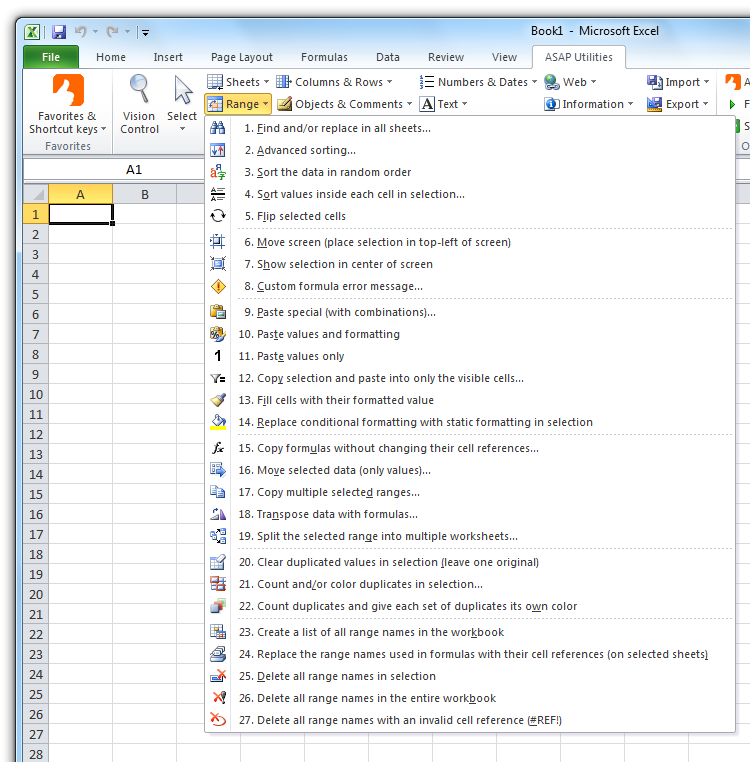Click the Paste values only '1' icon
The image size is (750, 762).
218,356
